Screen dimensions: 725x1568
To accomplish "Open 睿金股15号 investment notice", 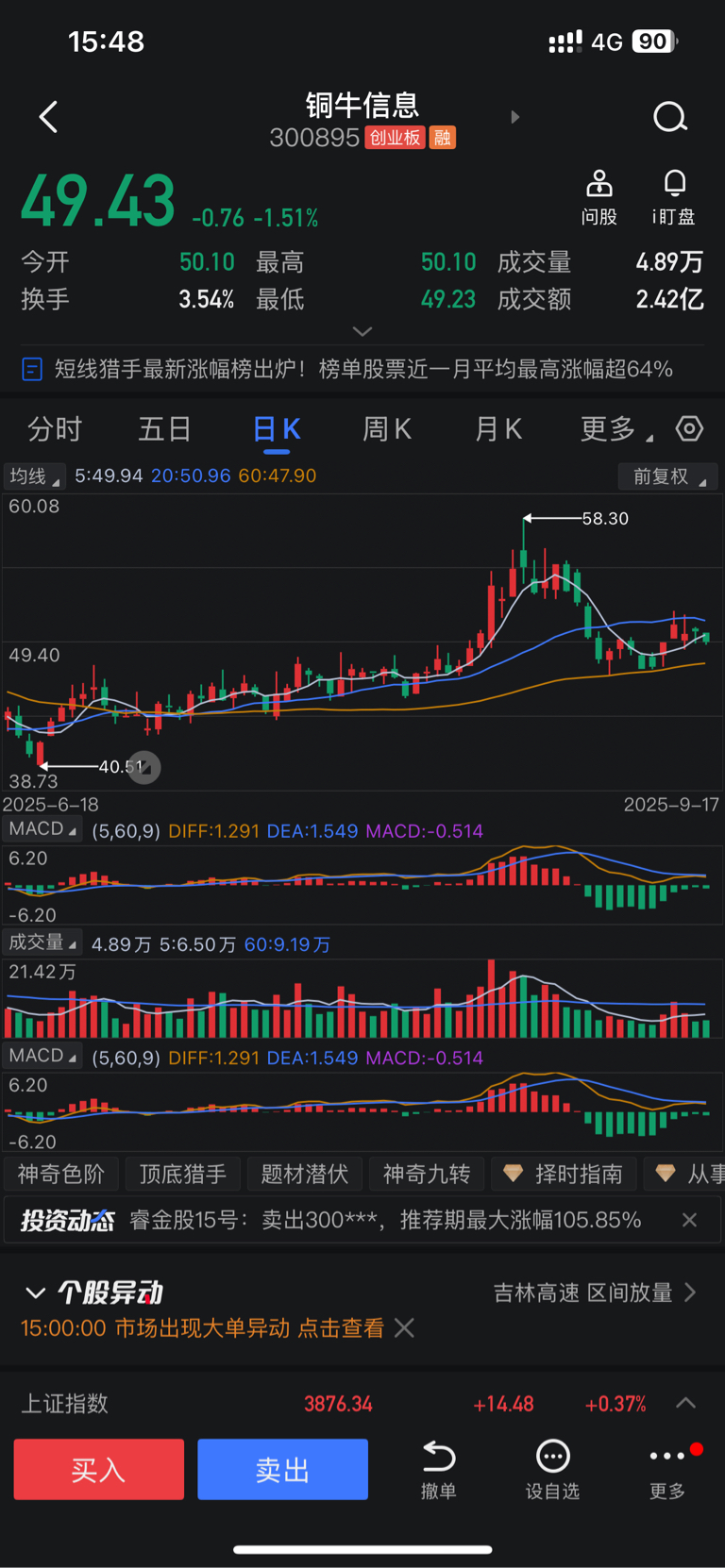I will tap(385, 1220).
